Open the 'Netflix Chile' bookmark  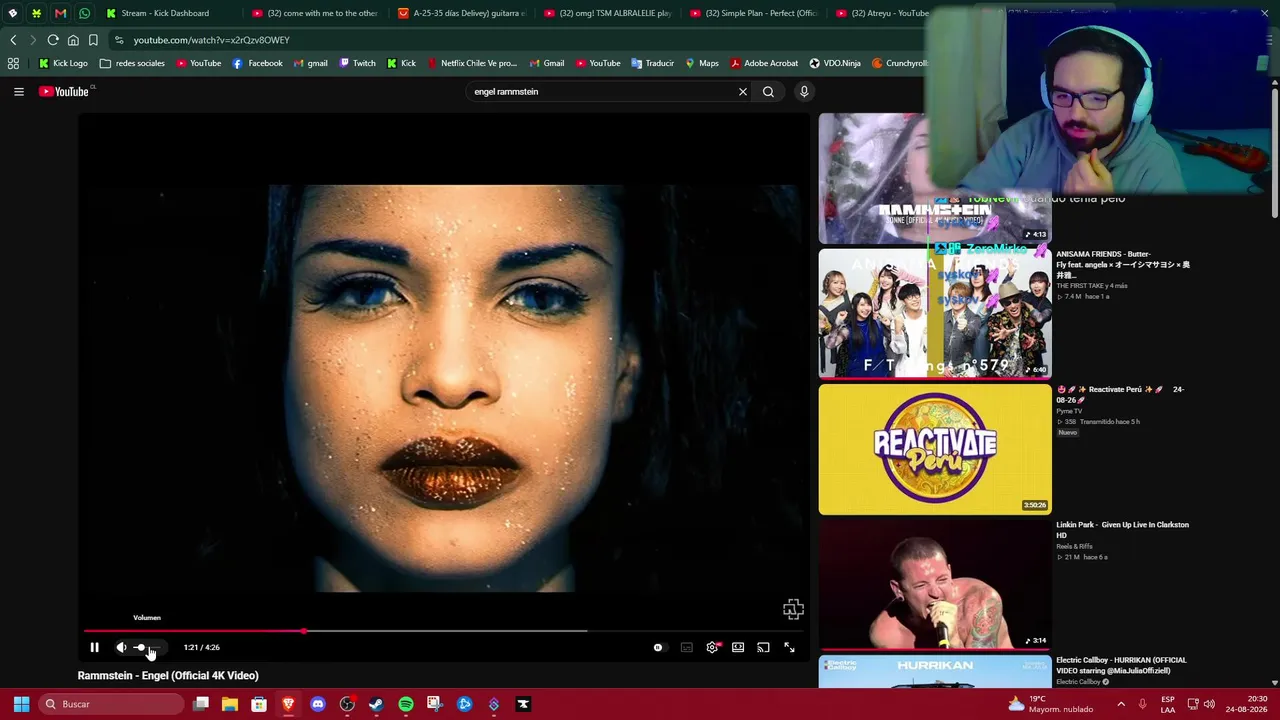[x=472, y=63]
